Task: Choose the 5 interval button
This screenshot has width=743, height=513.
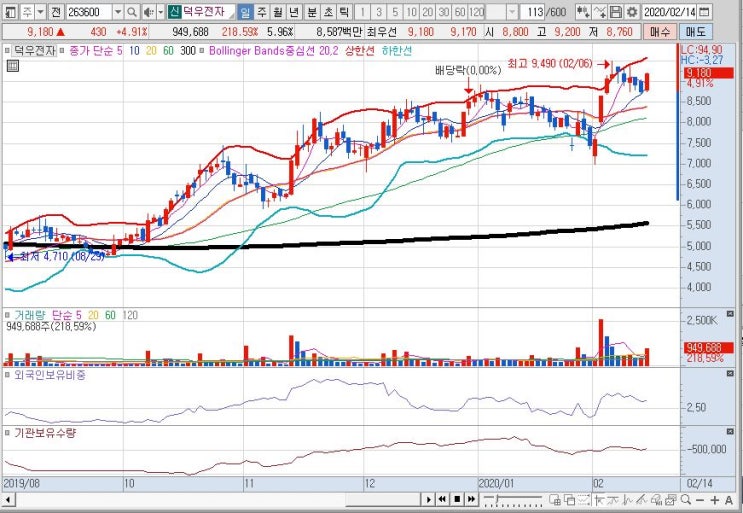Action: point(395,11)
